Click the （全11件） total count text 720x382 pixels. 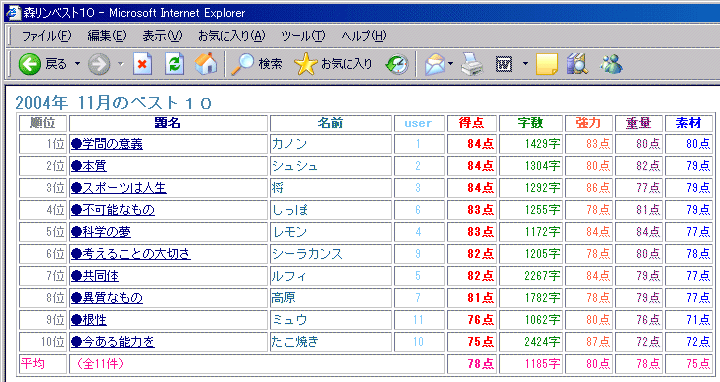click(x=100, y=364)
